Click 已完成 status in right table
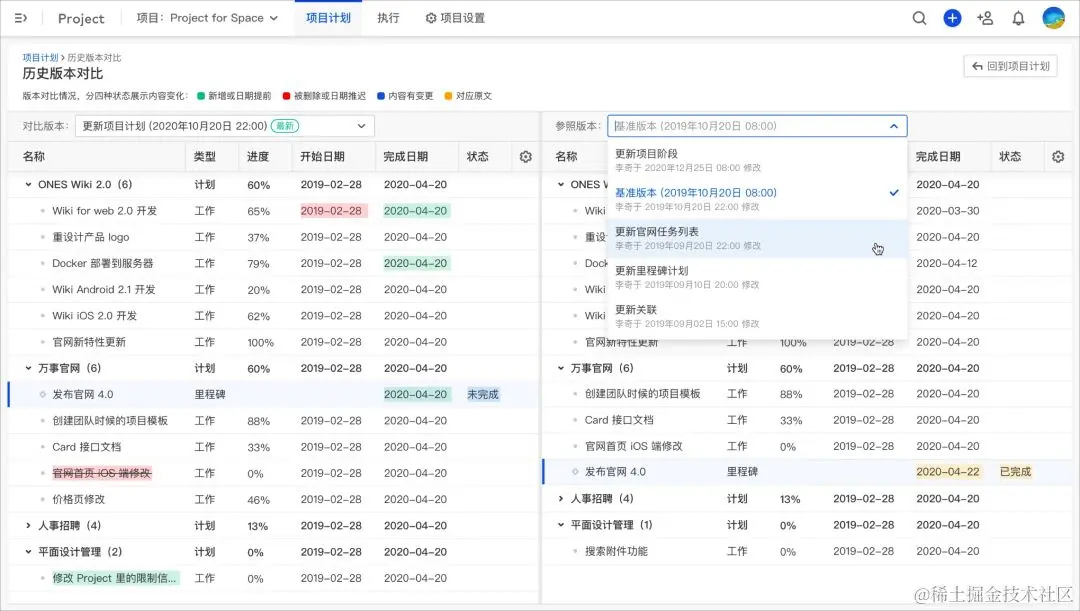Viewport: 1080px width, 611px height. [1015, 472]
